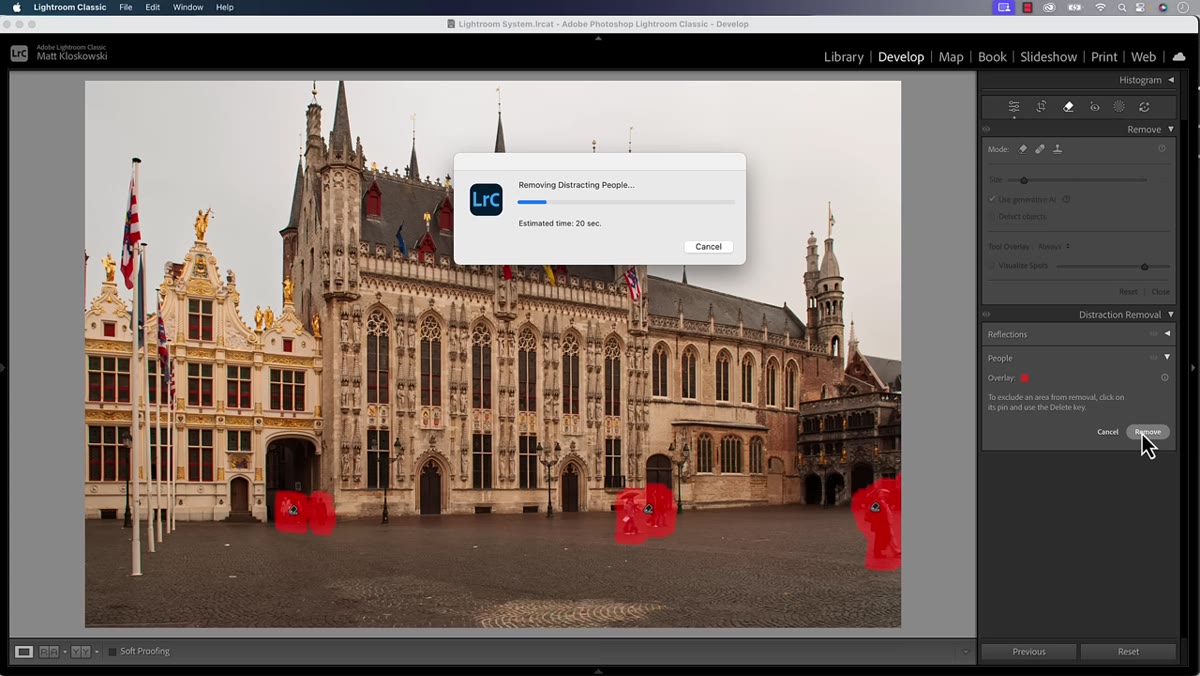The width and height of the screenshot is (1200, 676).
Task: Choose Remove mode eraser icon
Action: point(1023,149)
